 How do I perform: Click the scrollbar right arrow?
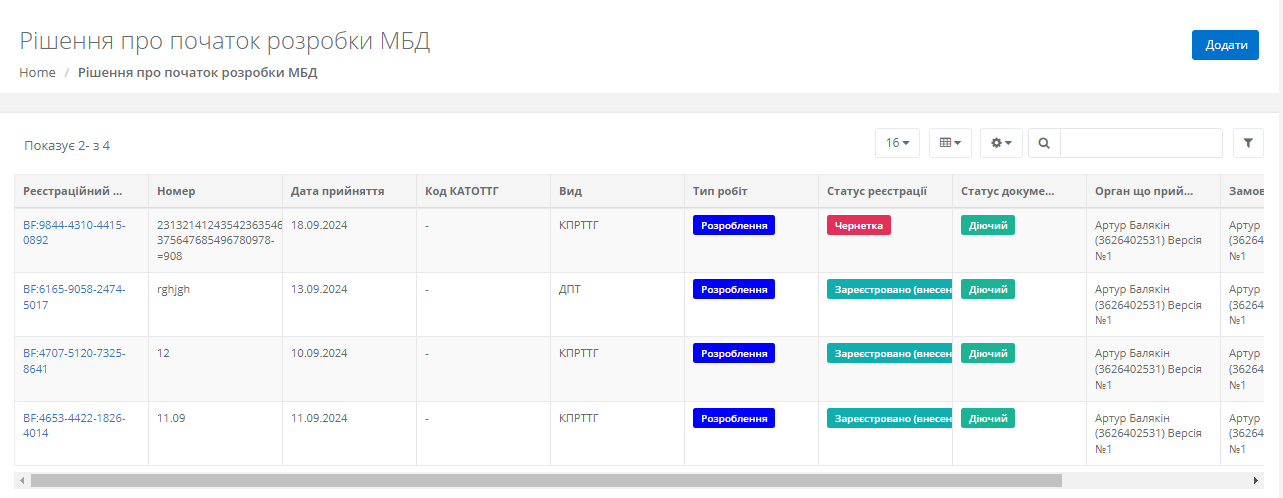(x=1258, y=480)
